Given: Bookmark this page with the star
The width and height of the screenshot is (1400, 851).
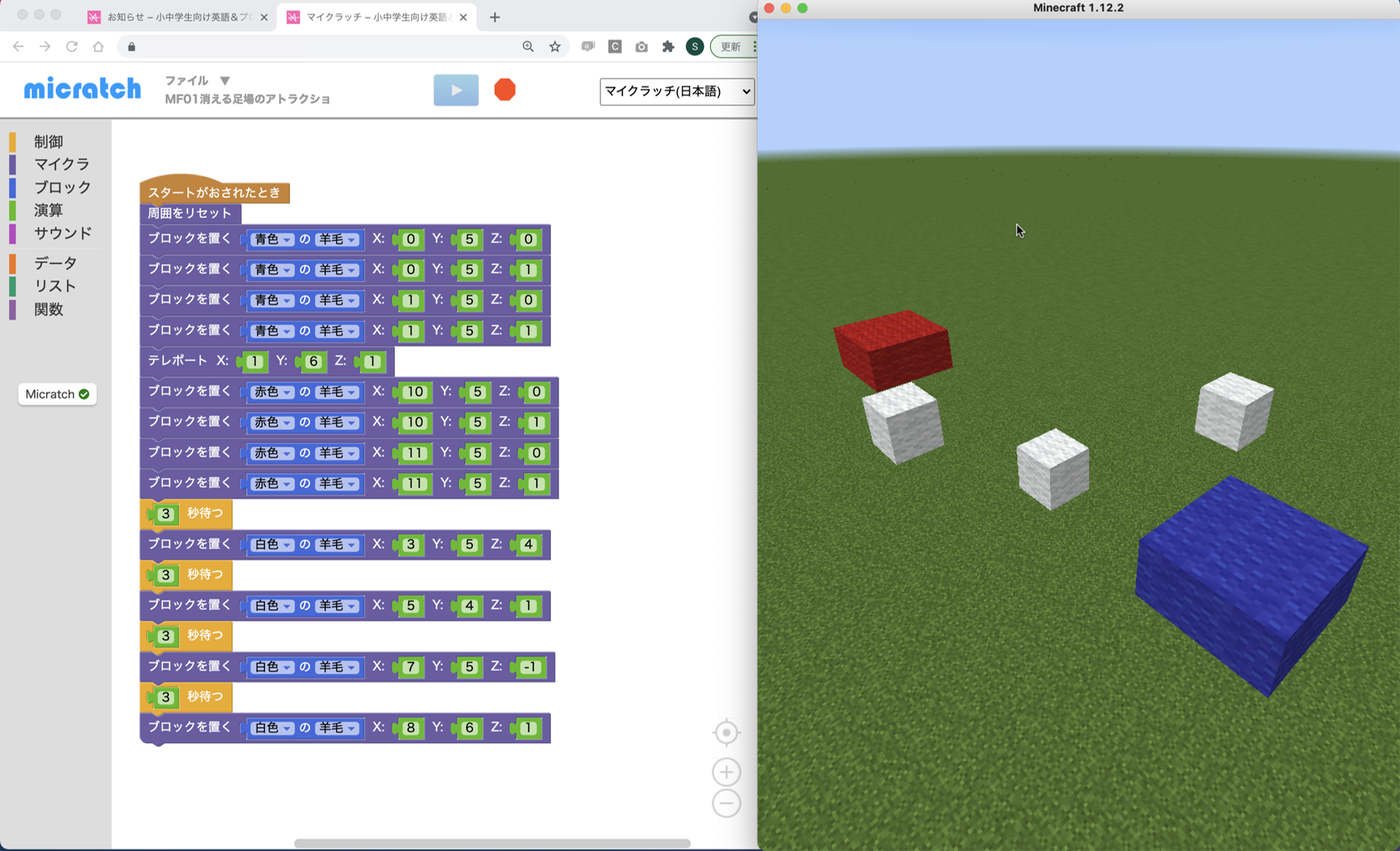Looking at the screenshot, I should 555,46.
